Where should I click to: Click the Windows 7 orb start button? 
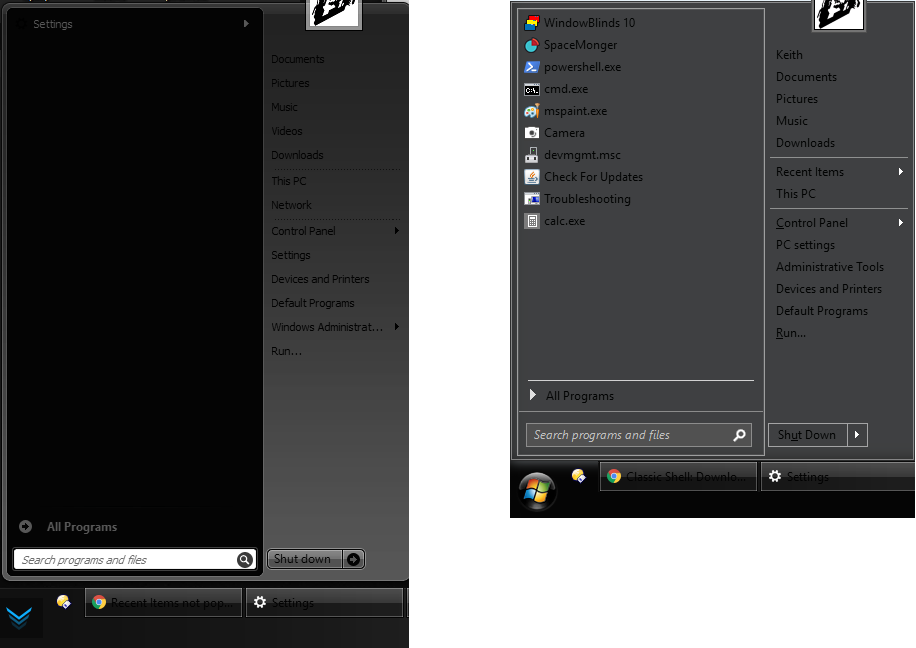pyautogui.click(x=537, y=491)
